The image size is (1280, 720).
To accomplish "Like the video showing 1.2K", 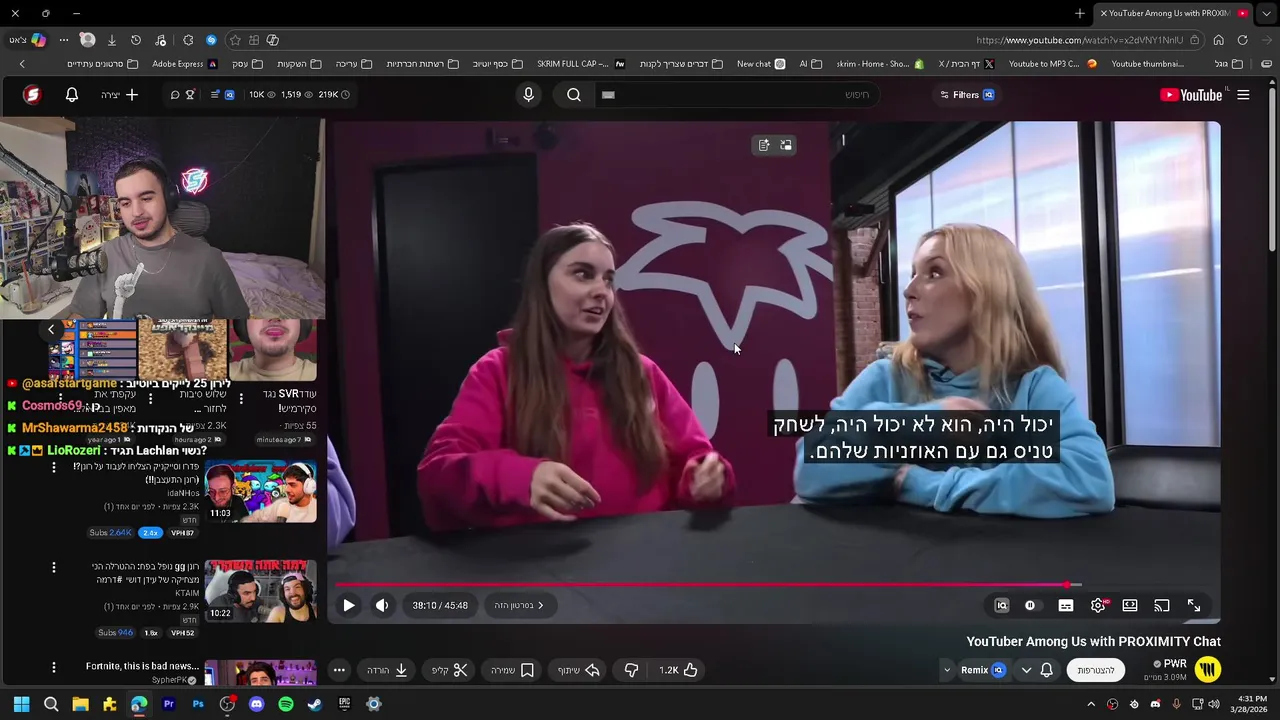I will [679, 670].
